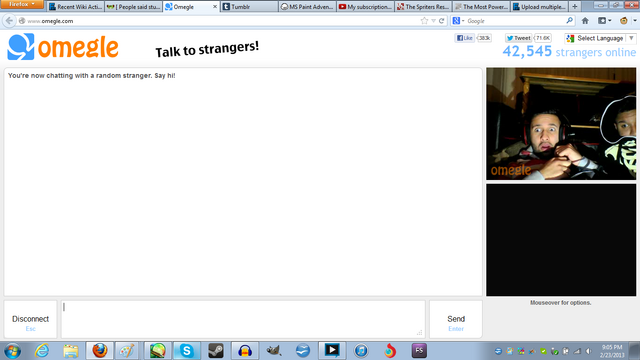Open Steam from the taskbar
This screenshot has width=640, height=360.
(216, 351)
